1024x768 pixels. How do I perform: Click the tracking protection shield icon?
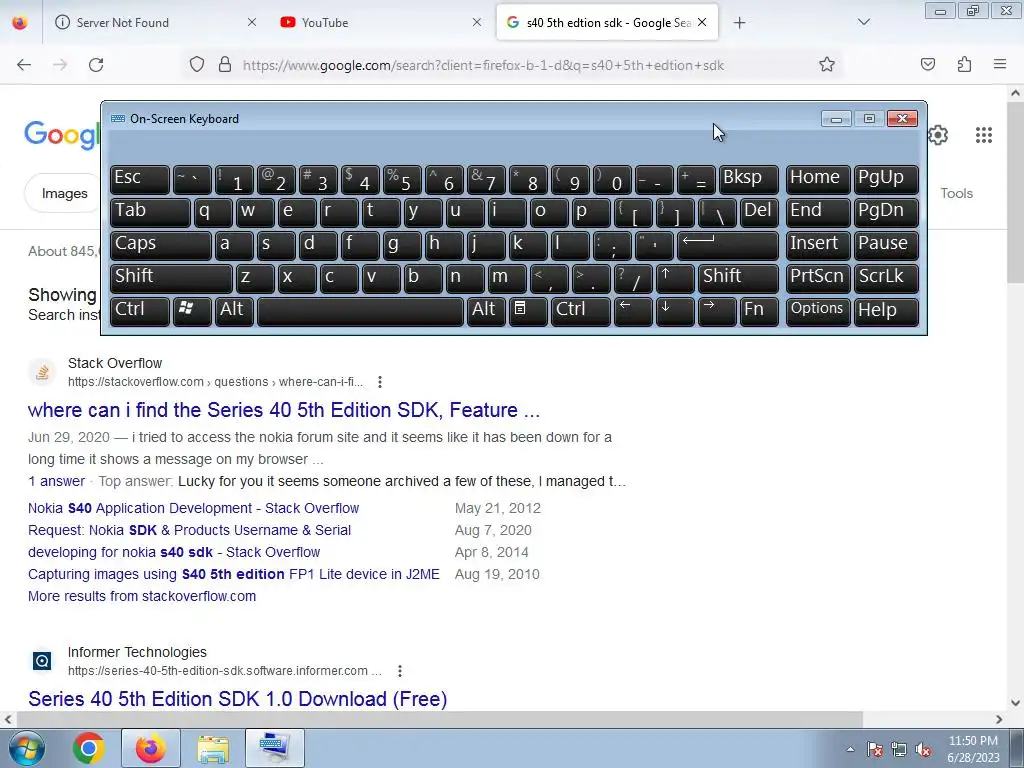(x=197, y=65)
